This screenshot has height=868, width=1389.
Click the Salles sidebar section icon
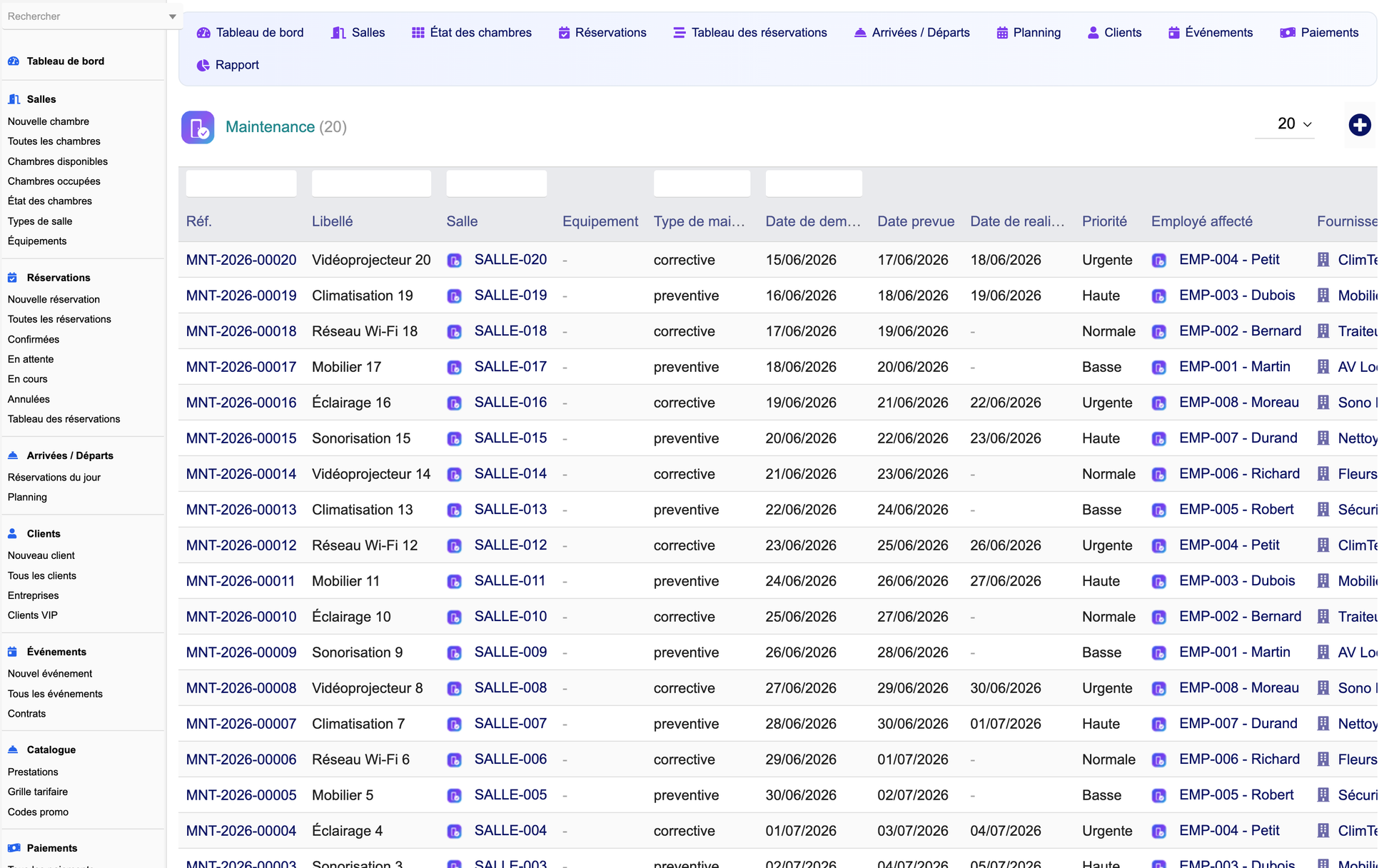tap(14, 99)
